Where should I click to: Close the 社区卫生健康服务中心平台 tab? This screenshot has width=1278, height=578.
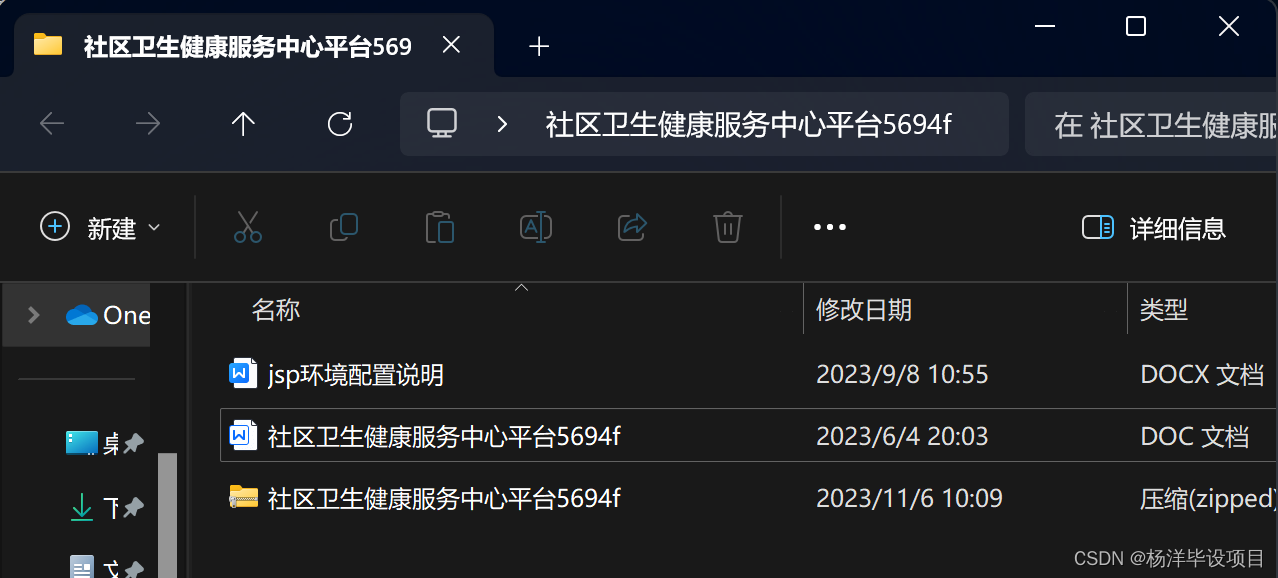[452, 45]
